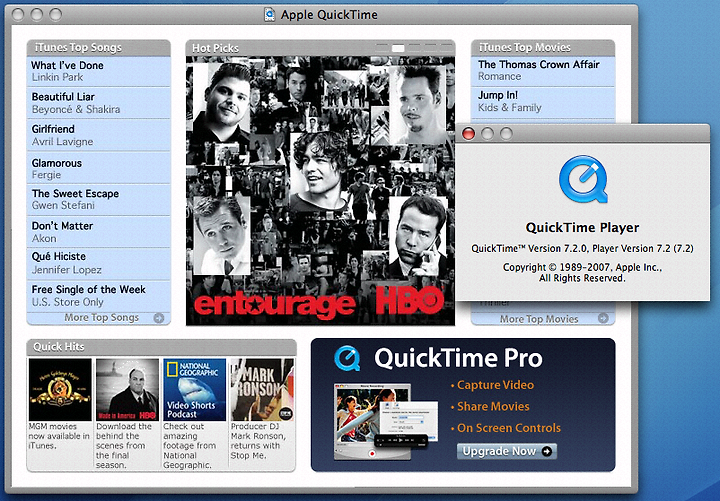720x501 pixels.
Task: Select the highlighted Hot Picks page indicator
Action: 398,48
